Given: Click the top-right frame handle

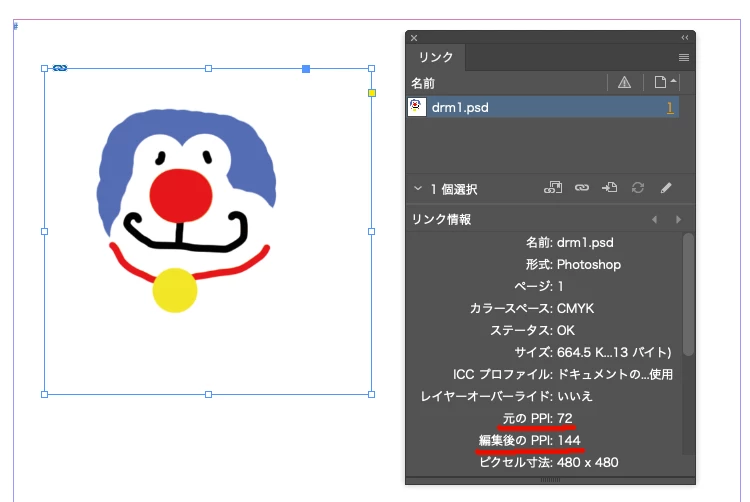Looking at the screenshot, I should click(x=372, y=68).
